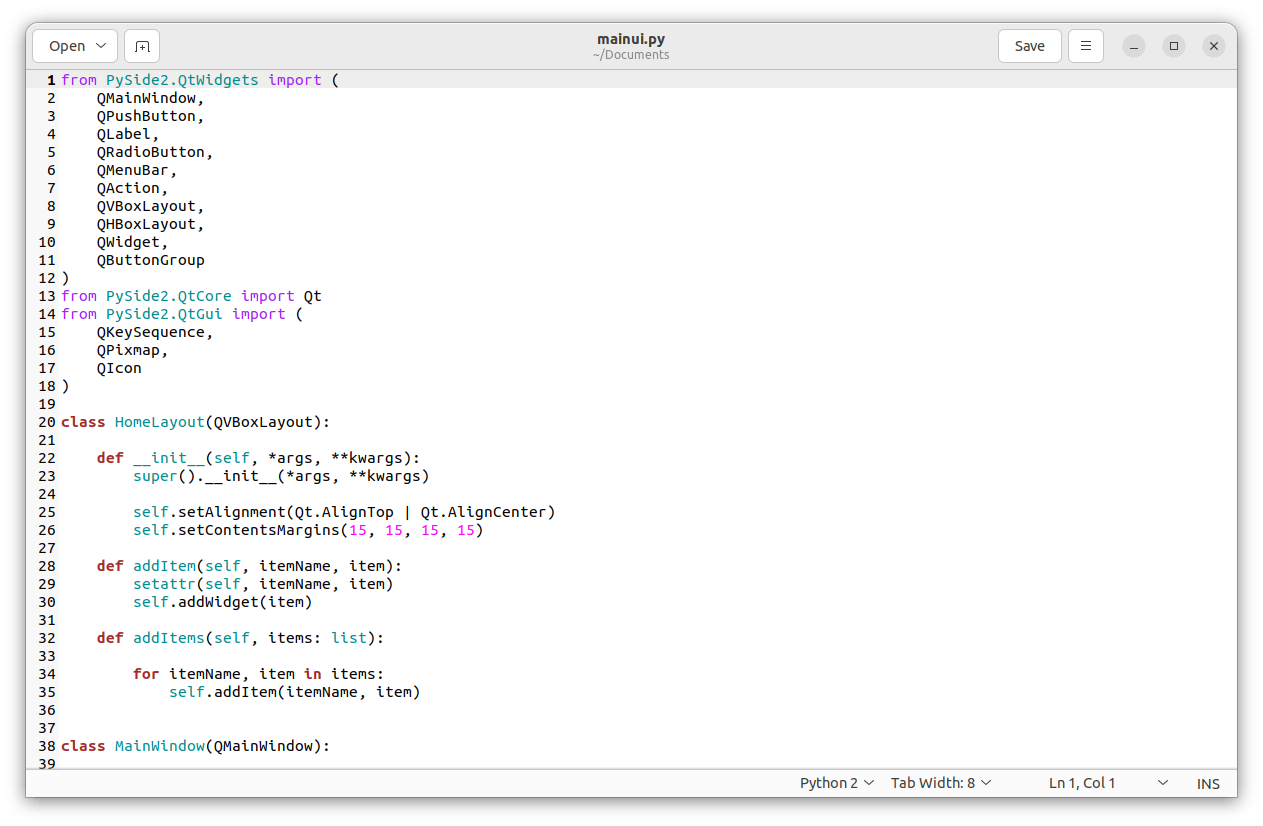
Task: Click the mainui.py title in header
Action: [x=630, y=40]
